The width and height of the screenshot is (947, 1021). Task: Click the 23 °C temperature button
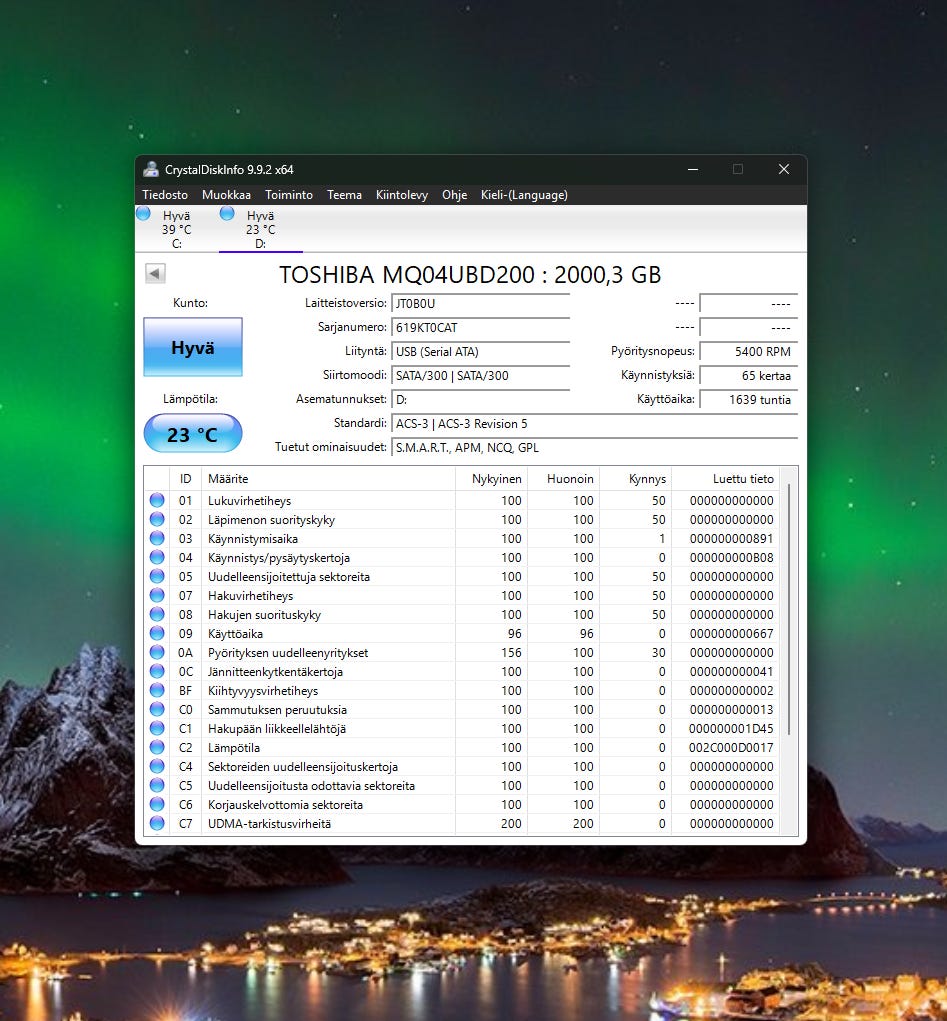(x=193, y=434)
